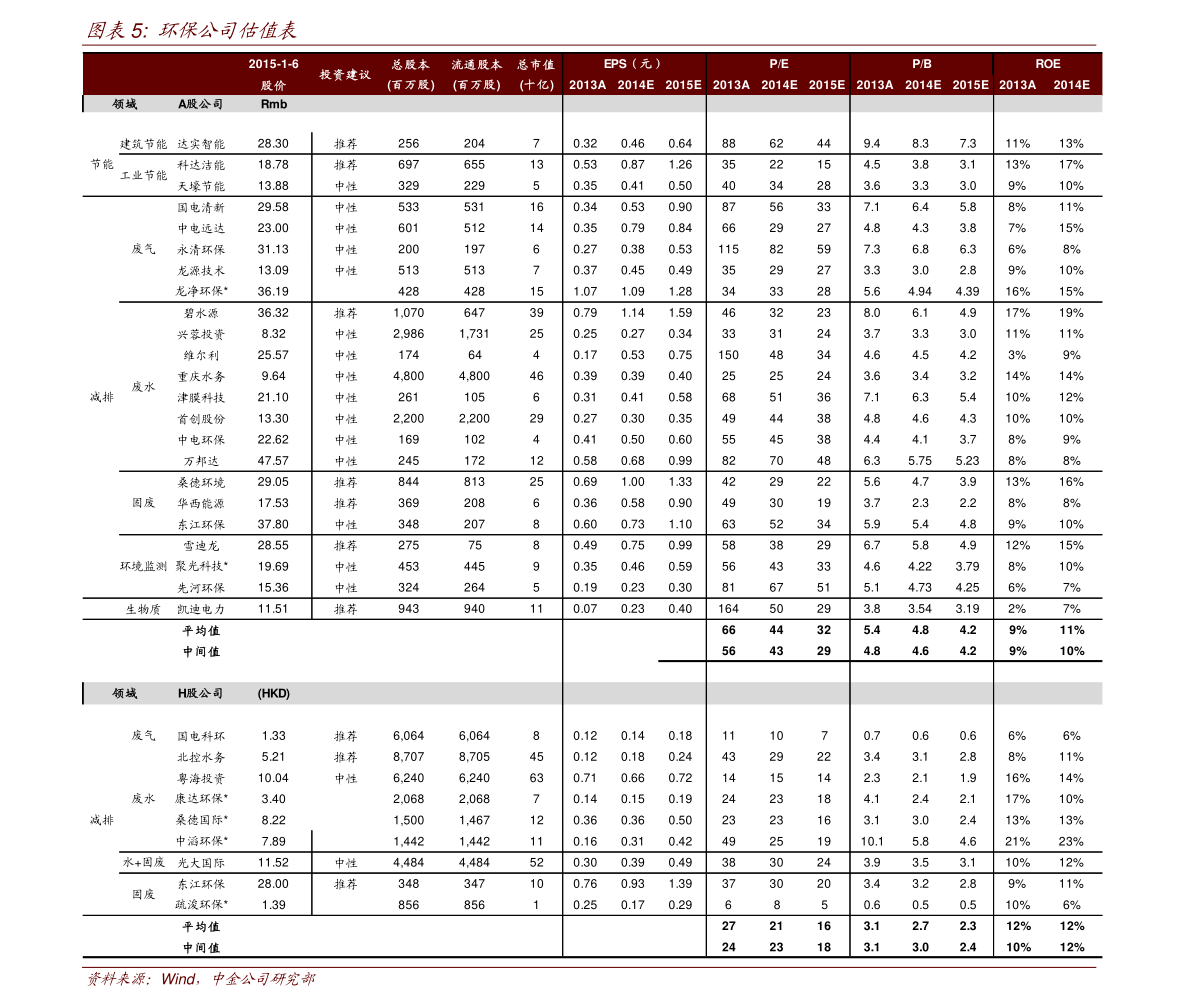
Task: Select the 0.50 EPS 2015E value
Action: pos(680,820)
